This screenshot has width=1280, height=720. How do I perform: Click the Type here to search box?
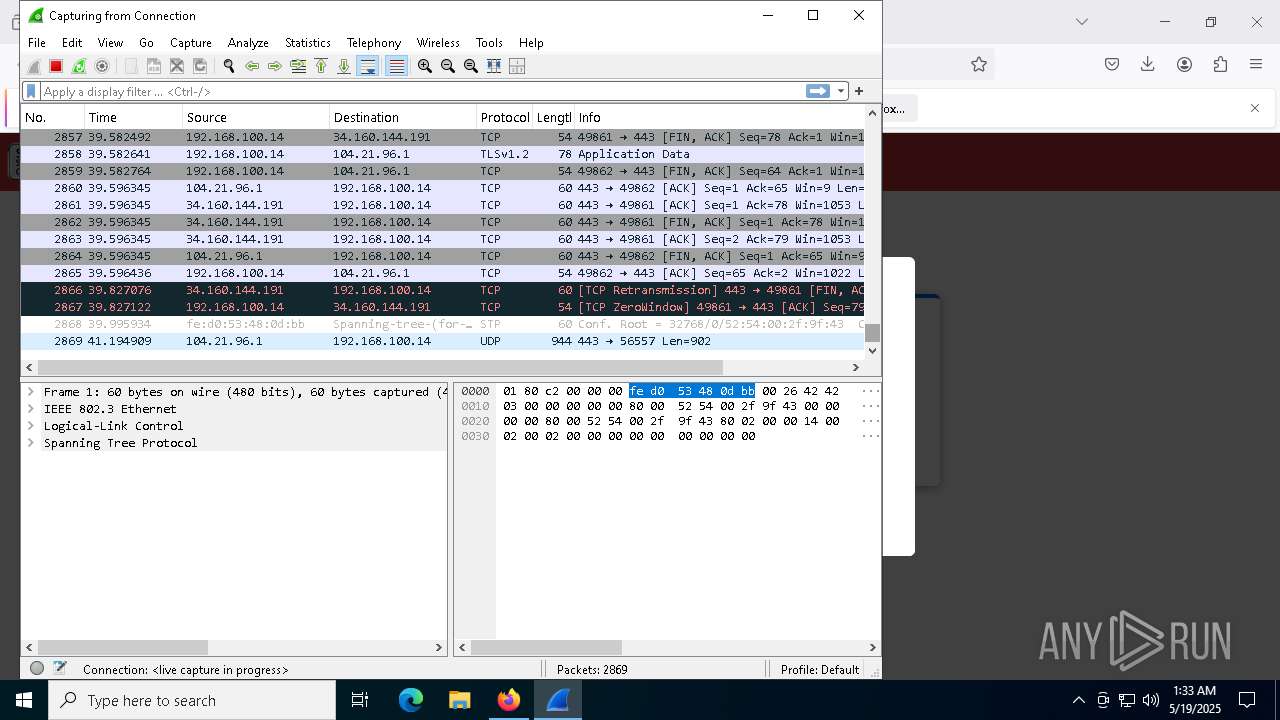tap(192, 700)
